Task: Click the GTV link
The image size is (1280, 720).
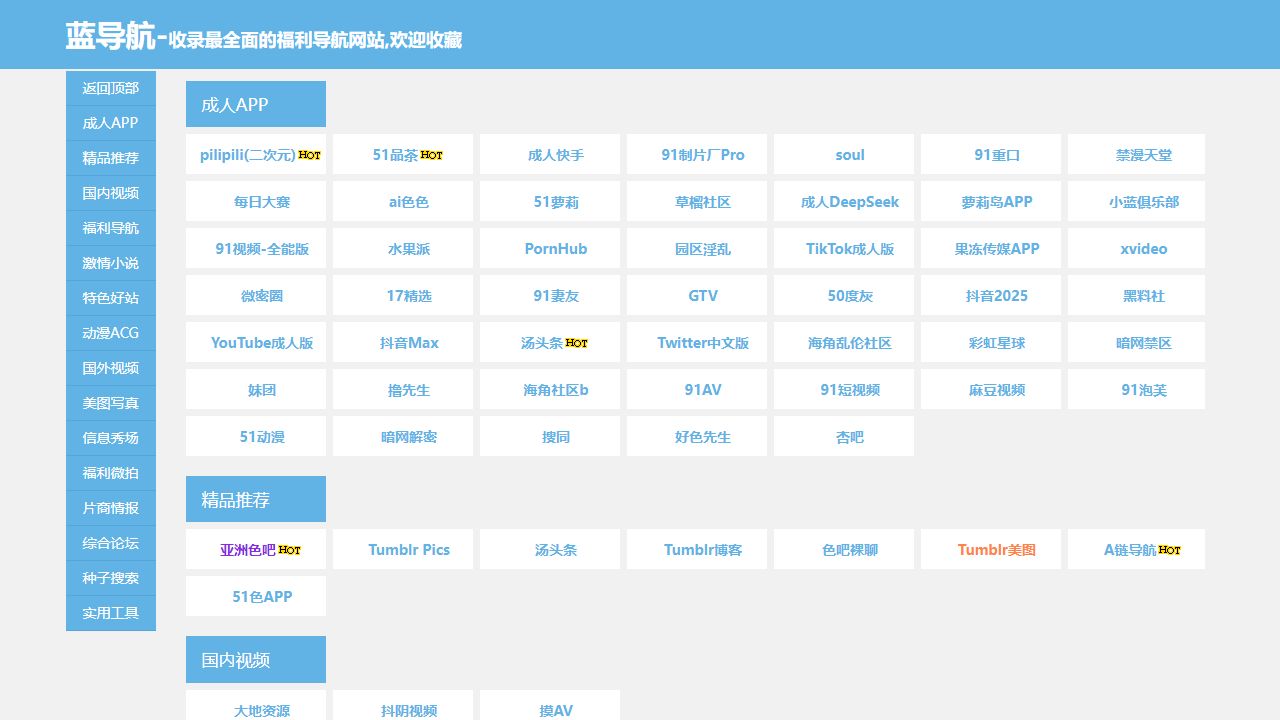Action: click(703, 296)
